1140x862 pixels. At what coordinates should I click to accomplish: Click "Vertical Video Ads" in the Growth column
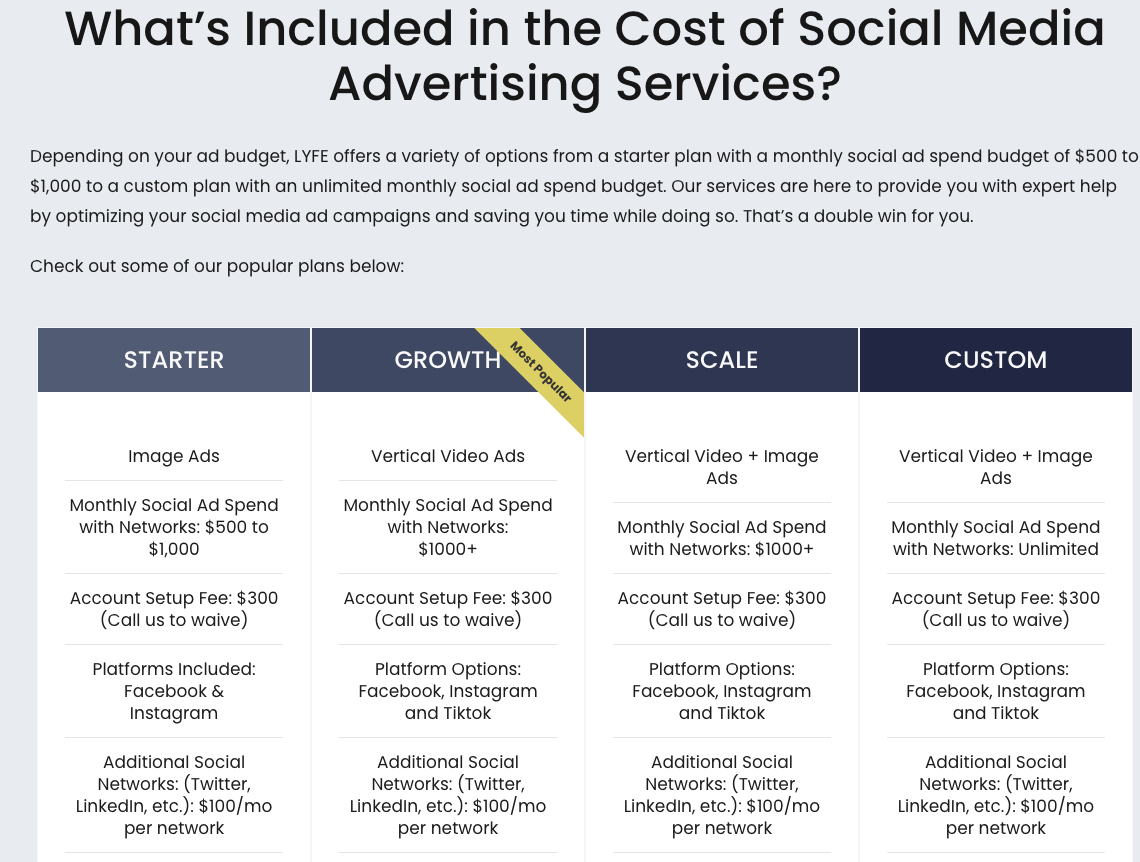coord(448,456)
